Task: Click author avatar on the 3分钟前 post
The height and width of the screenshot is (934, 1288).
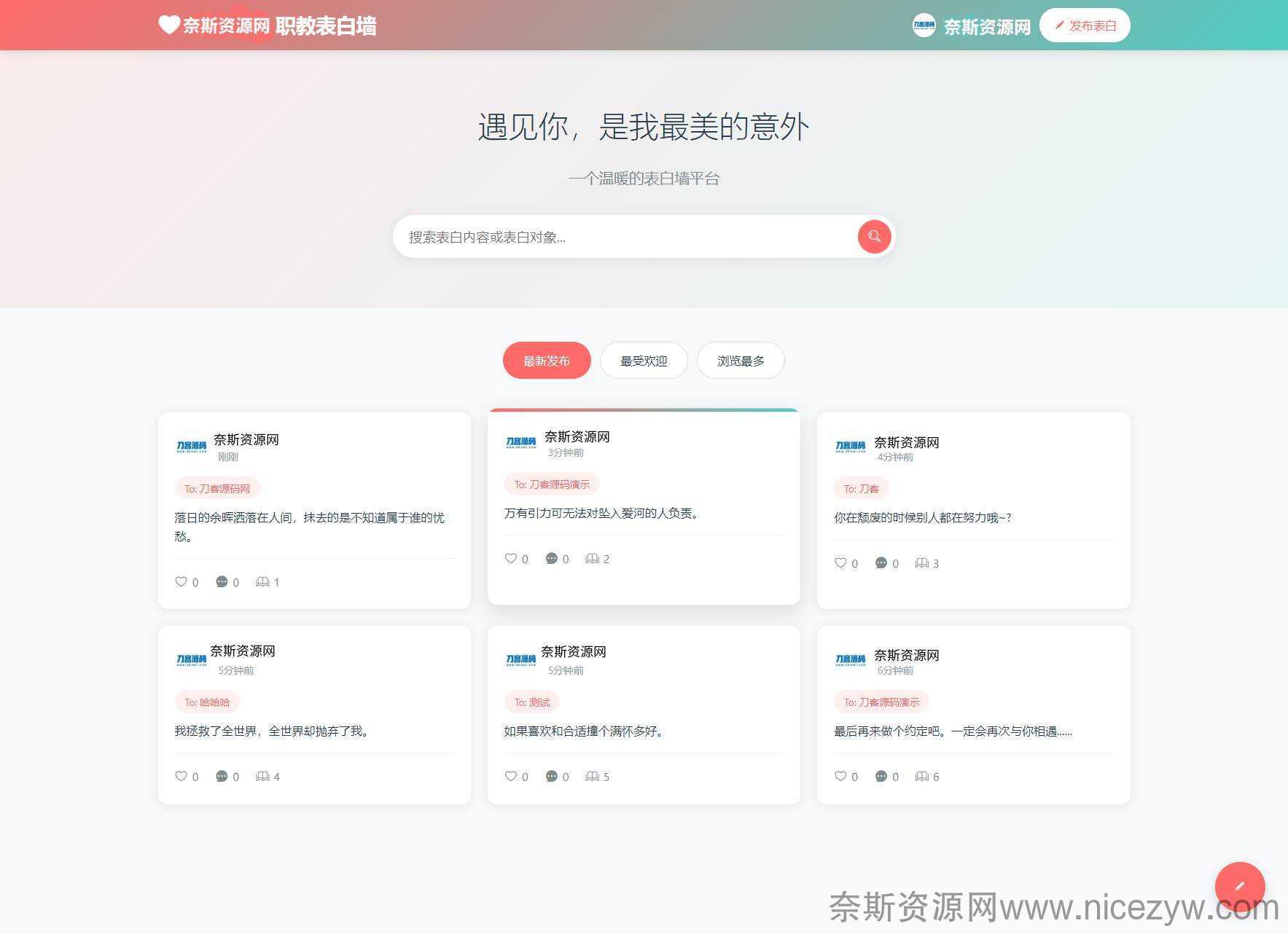Action: (520, 442)
